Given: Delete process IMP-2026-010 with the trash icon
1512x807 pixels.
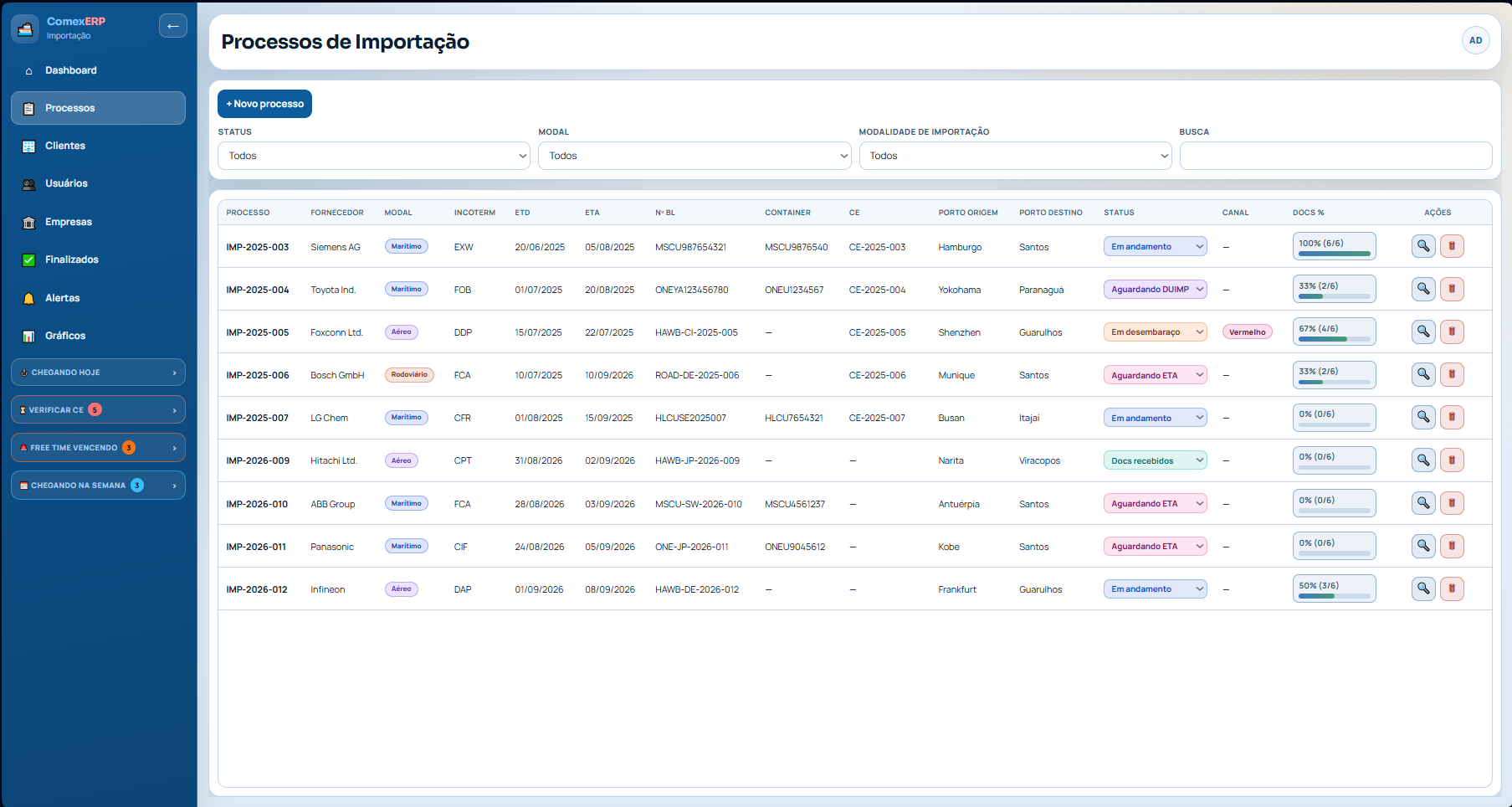Looking at the screenshot, I should click(1452, 503).
